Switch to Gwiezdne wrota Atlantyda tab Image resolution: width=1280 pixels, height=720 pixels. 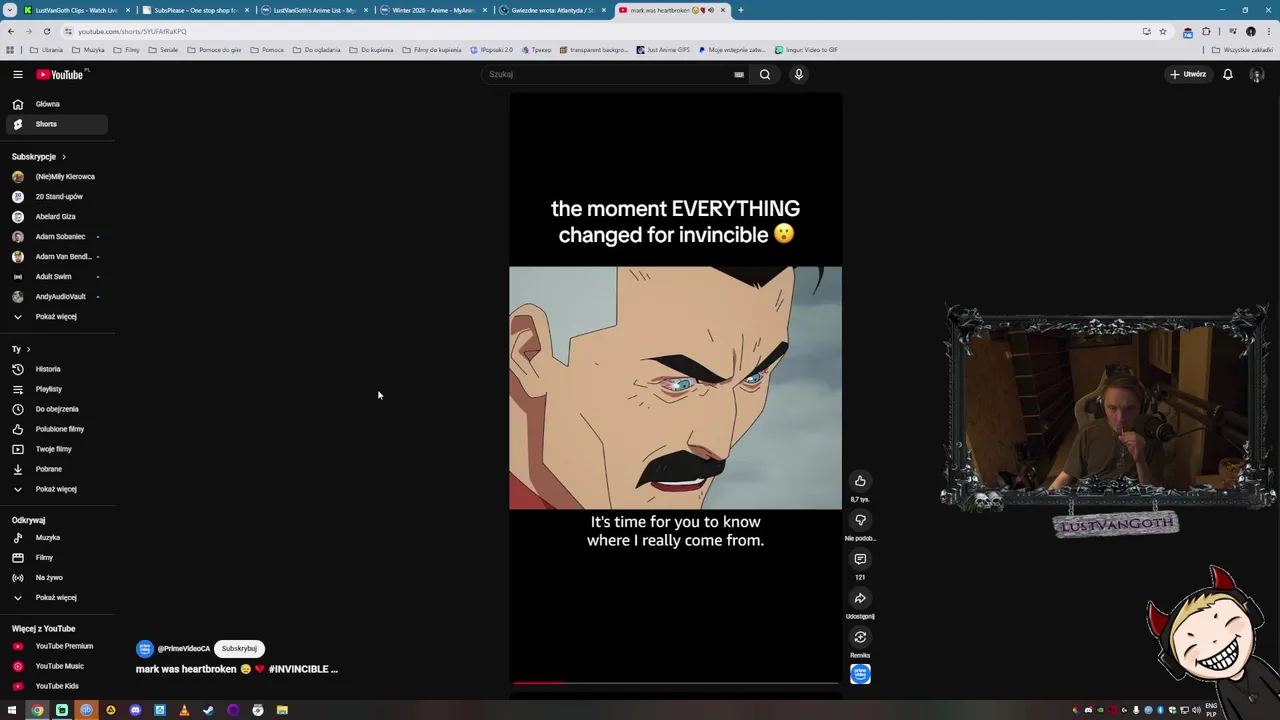[x=553, y=10]
